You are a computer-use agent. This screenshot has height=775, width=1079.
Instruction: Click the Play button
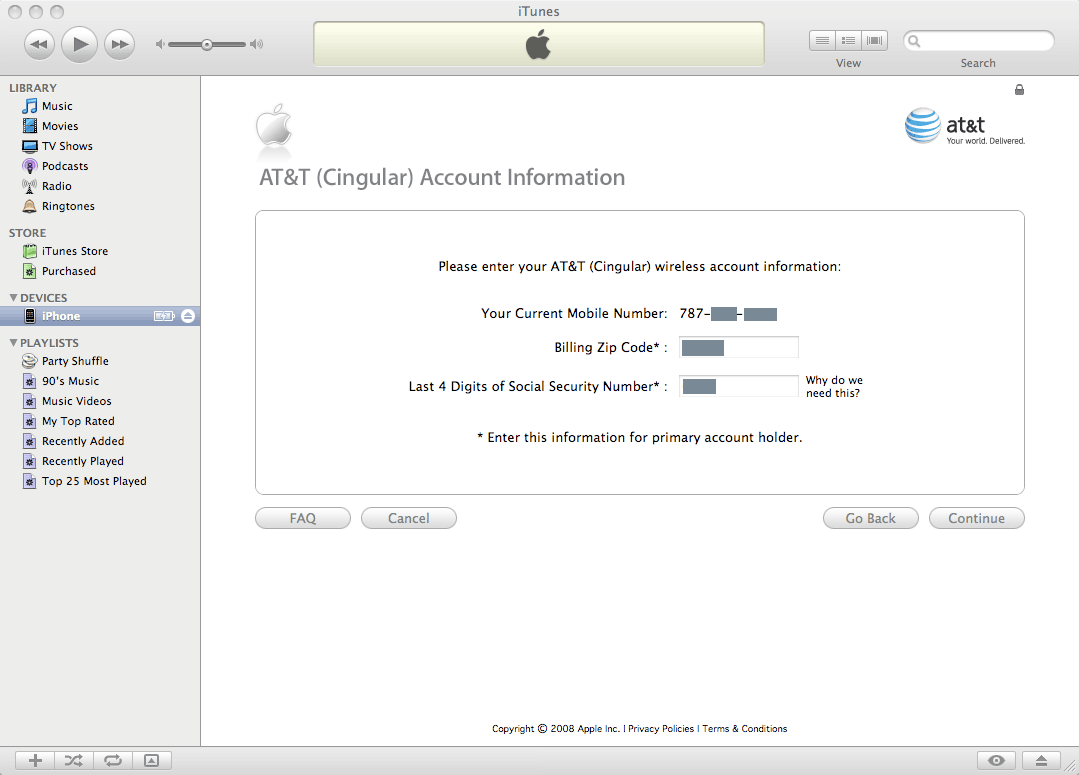79,45
